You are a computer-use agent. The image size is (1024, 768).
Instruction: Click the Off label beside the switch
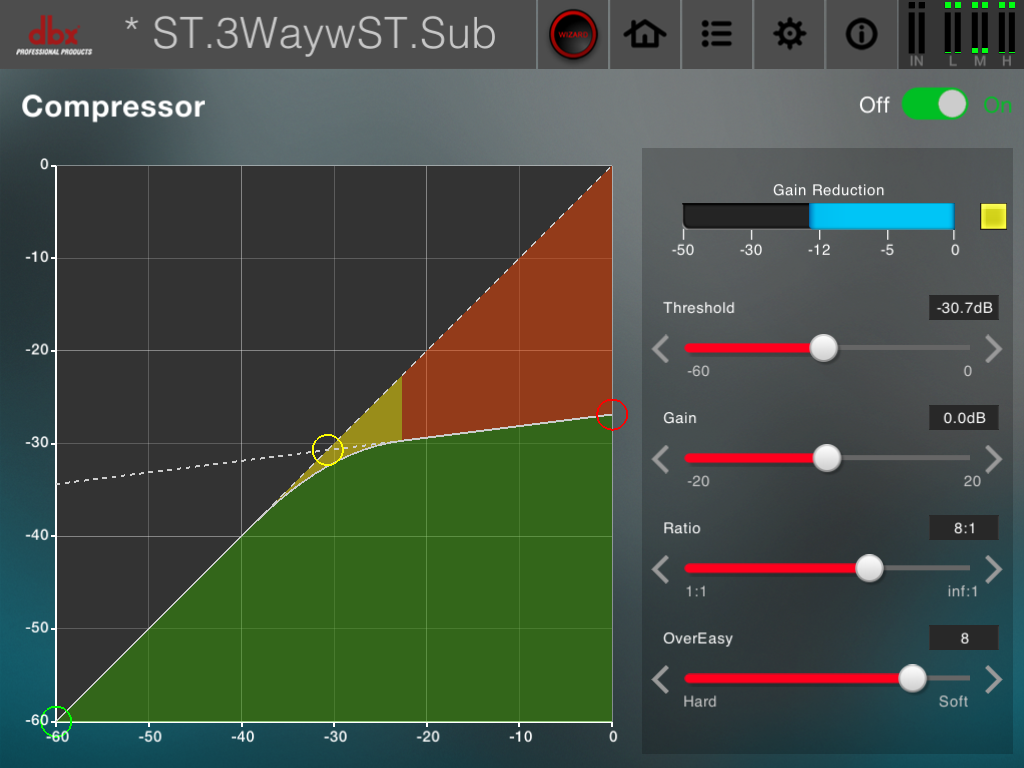click(x=874, y=104)
